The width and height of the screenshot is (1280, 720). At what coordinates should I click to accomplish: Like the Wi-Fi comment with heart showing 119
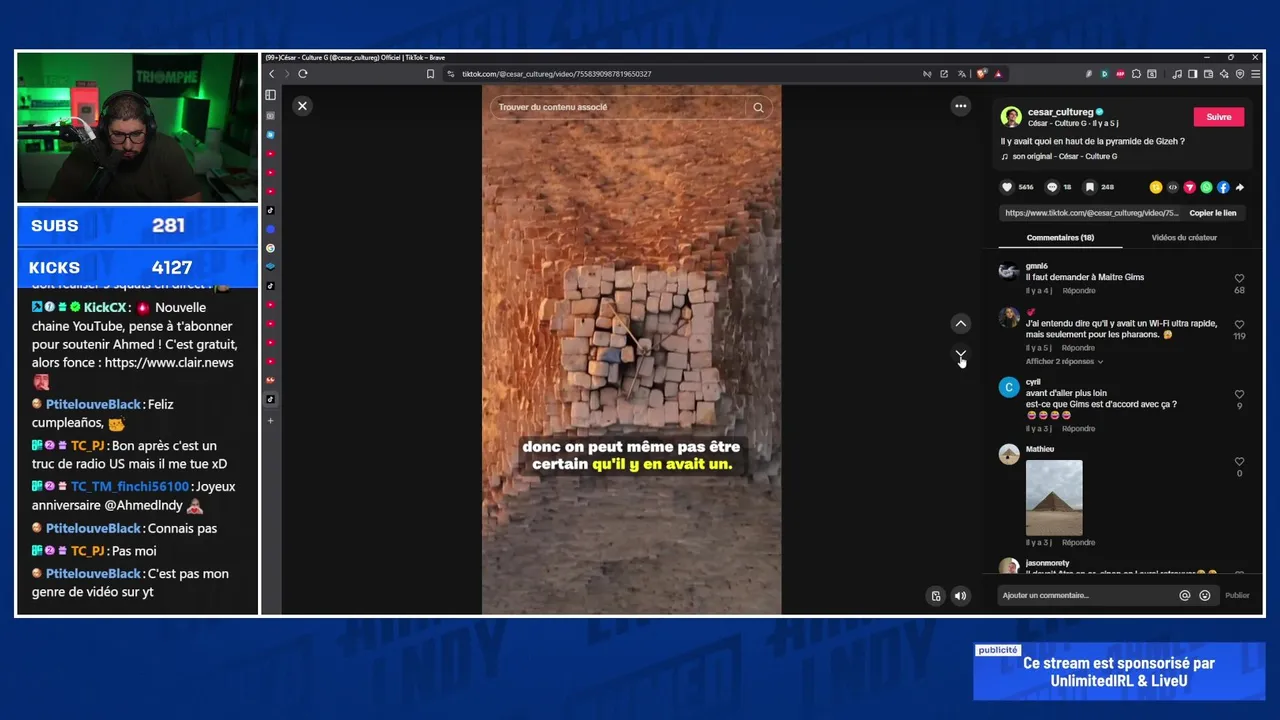click(x=1239, y=325)
